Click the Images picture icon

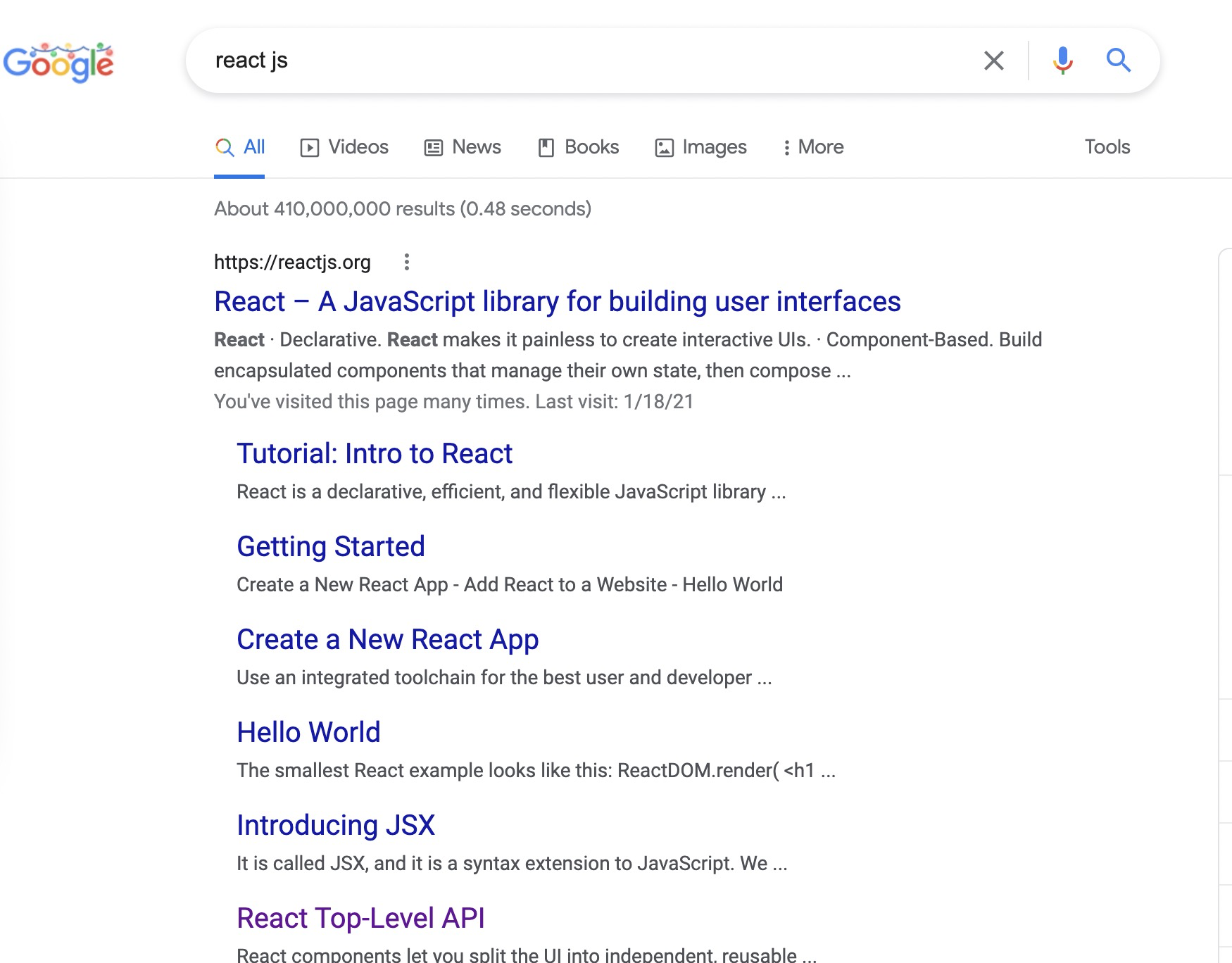(x=664, y=147)
